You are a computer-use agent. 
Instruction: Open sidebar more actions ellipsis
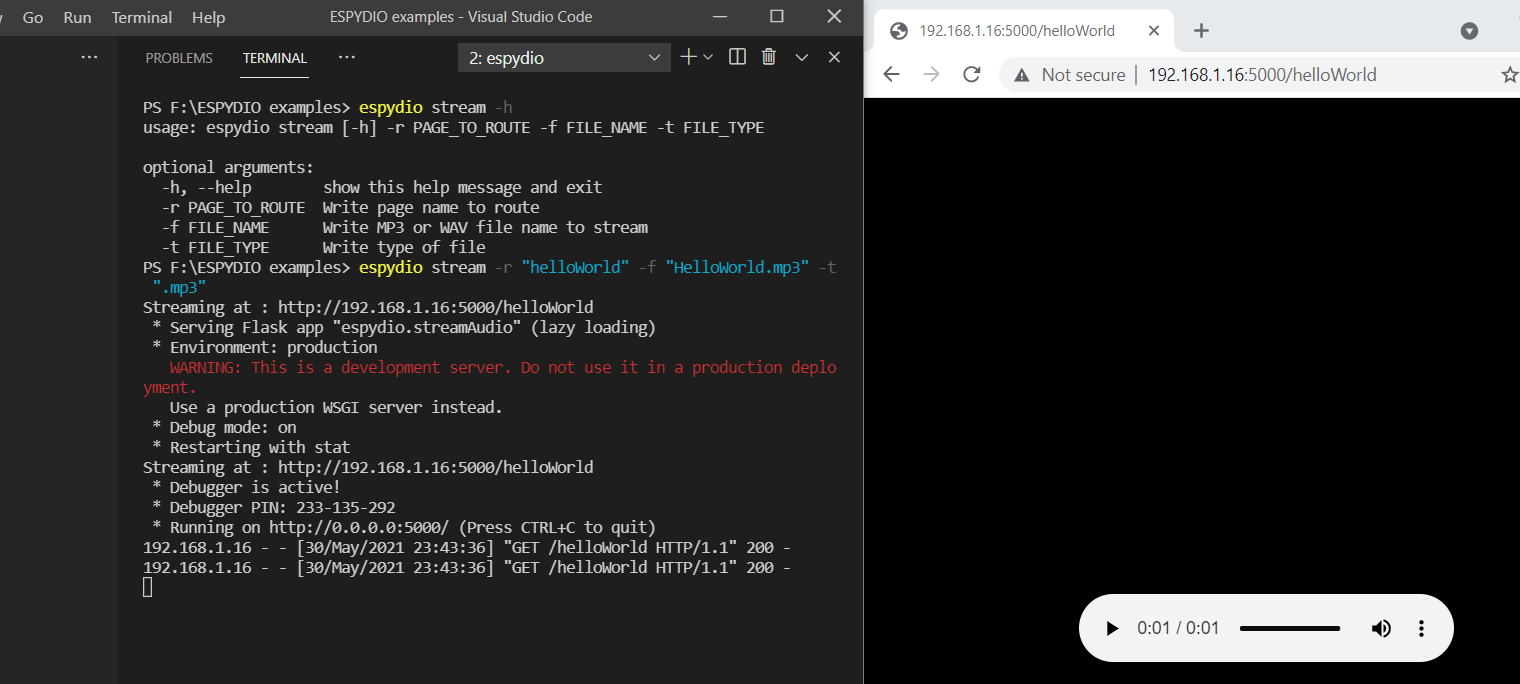pyautogui.click(x=89, y=57)
